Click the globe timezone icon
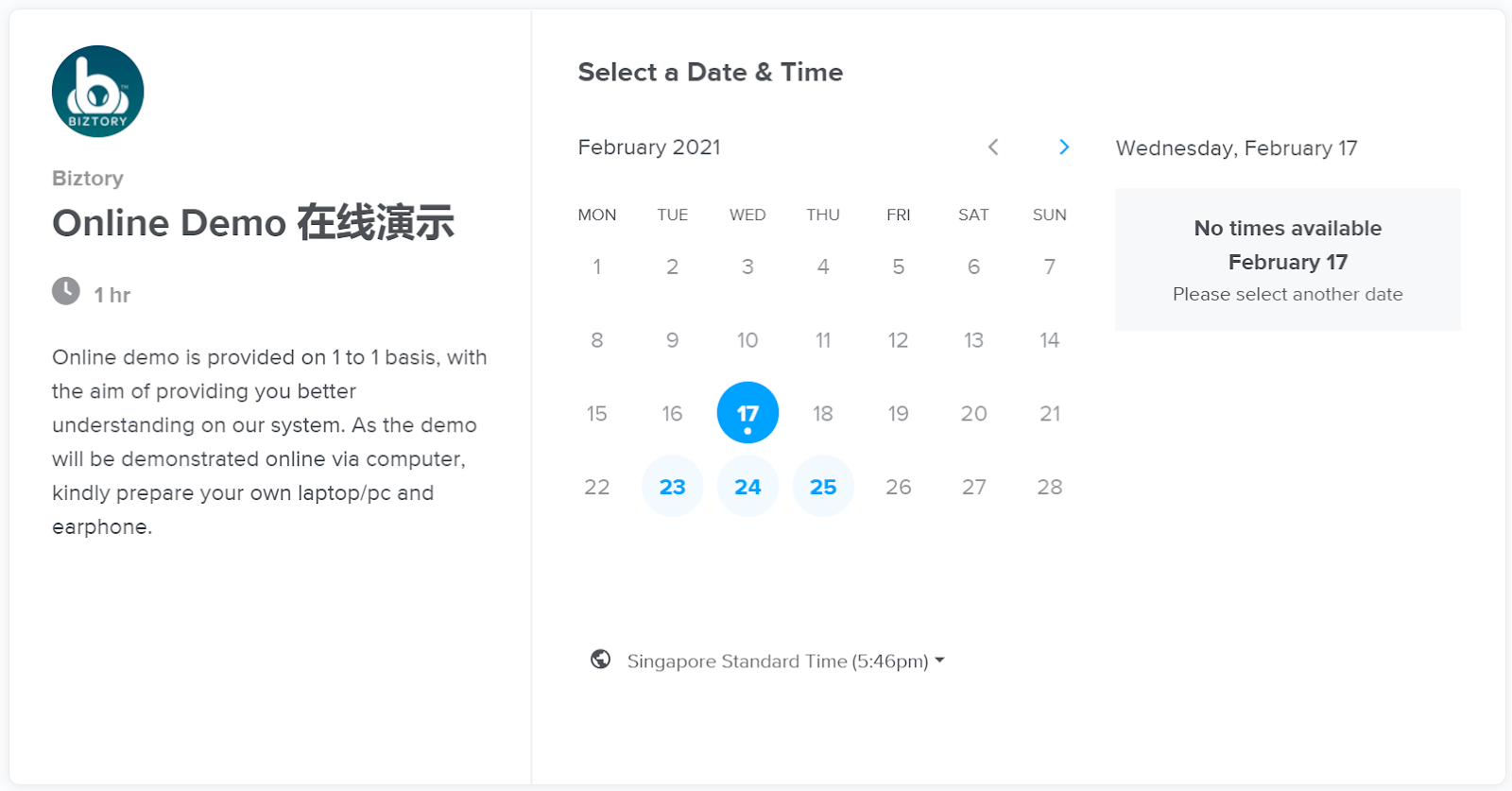The height and width of the screenshot is (791, 1512). click(600, 660)
